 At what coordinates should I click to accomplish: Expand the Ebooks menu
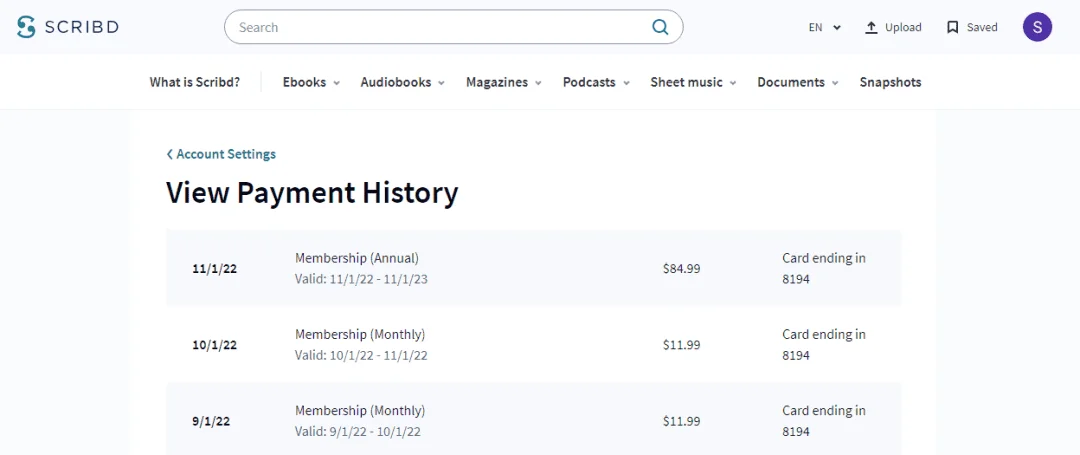point(311,82)
